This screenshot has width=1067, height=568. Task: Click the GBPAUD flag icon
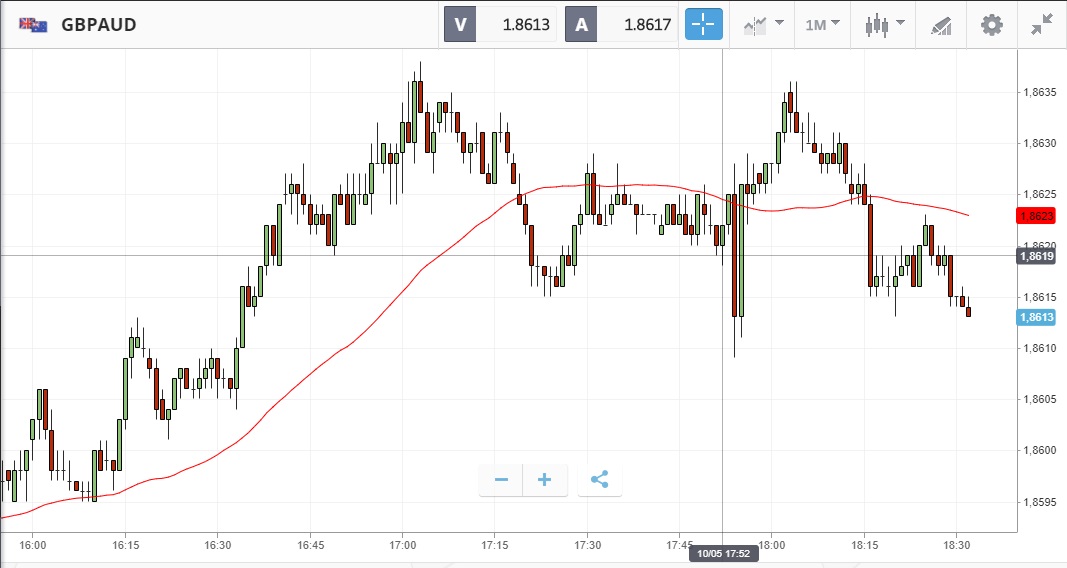33,25
